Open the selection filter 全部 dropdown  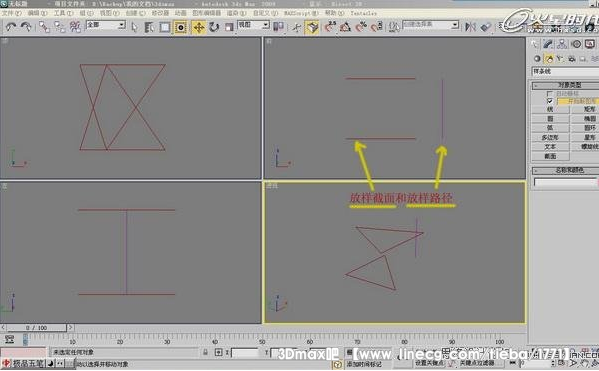(106, 25)
